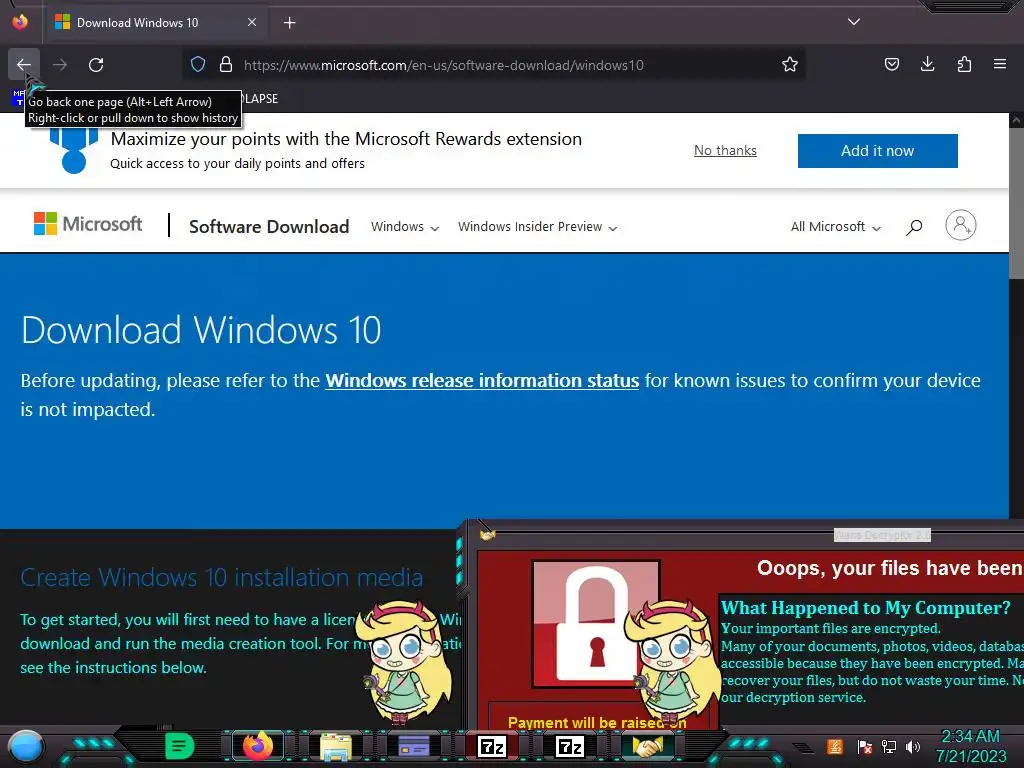The height and width of the screenshot is (768, 1024).
Task: Open the second 7-Zip taskbar item
Action: 569,746
